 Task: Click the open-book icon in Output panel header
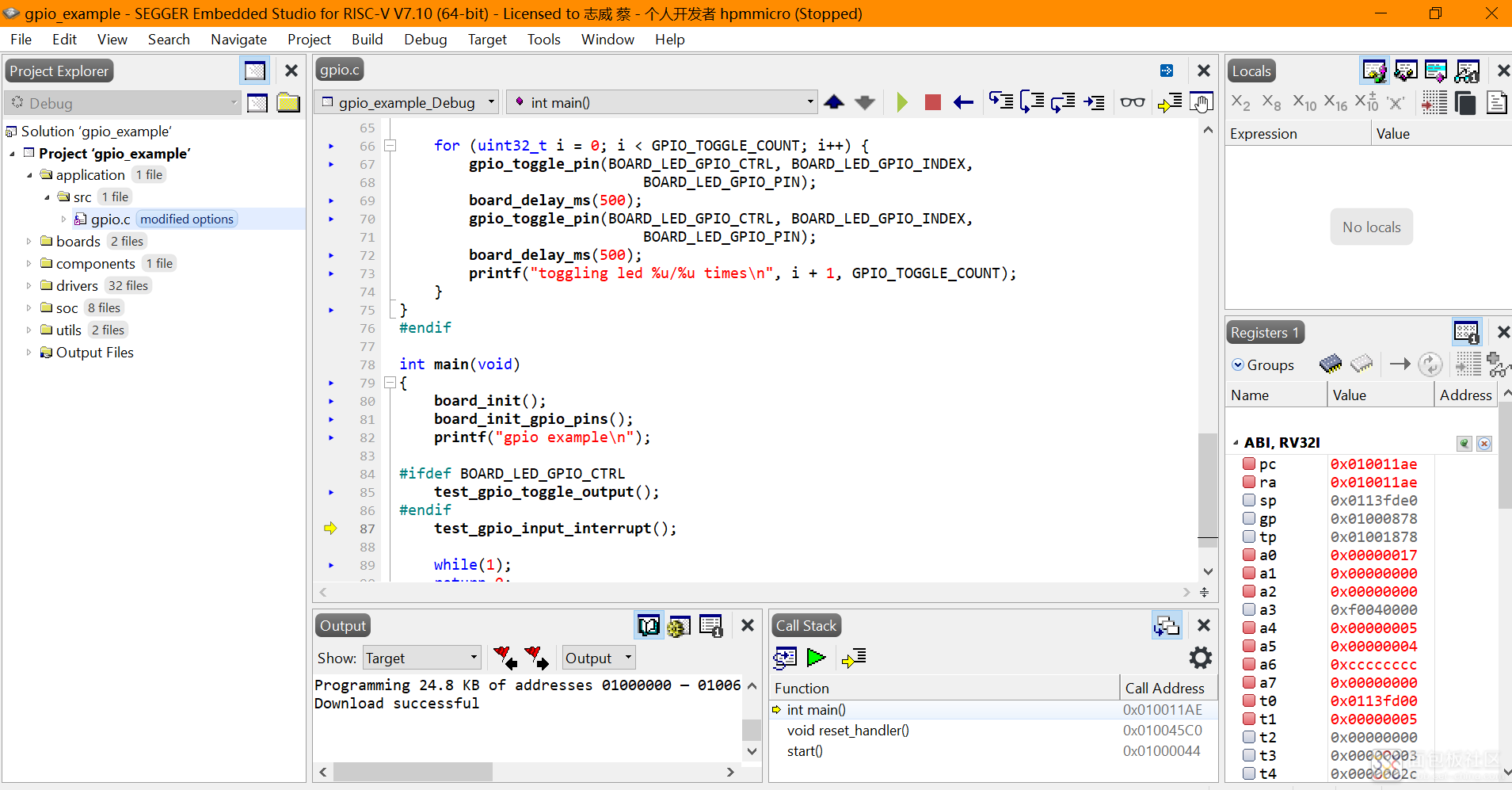click(x=649, y=626)
